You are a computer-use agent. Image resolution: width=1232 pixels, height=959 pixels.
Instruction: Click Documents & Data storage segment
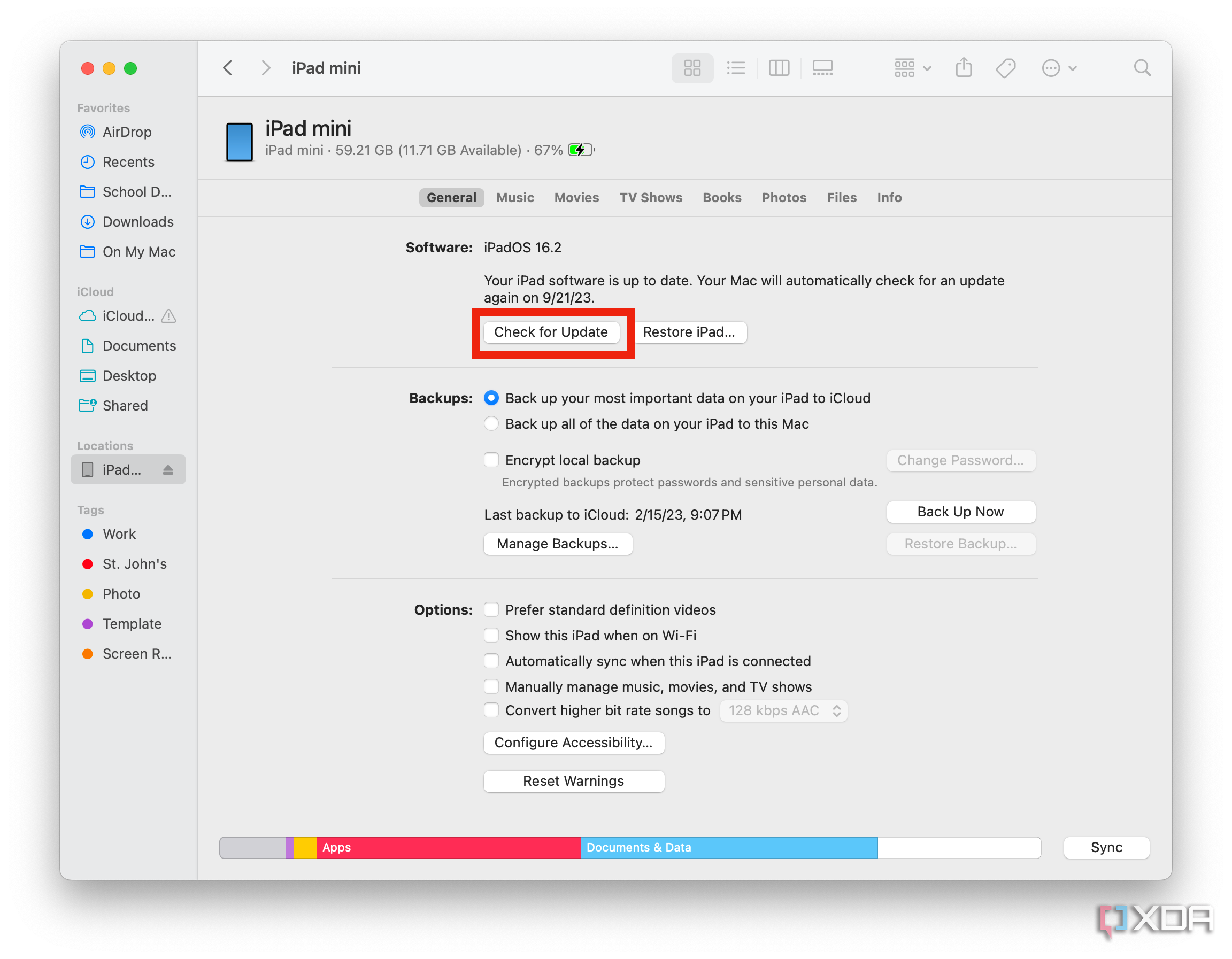[729, 848]
